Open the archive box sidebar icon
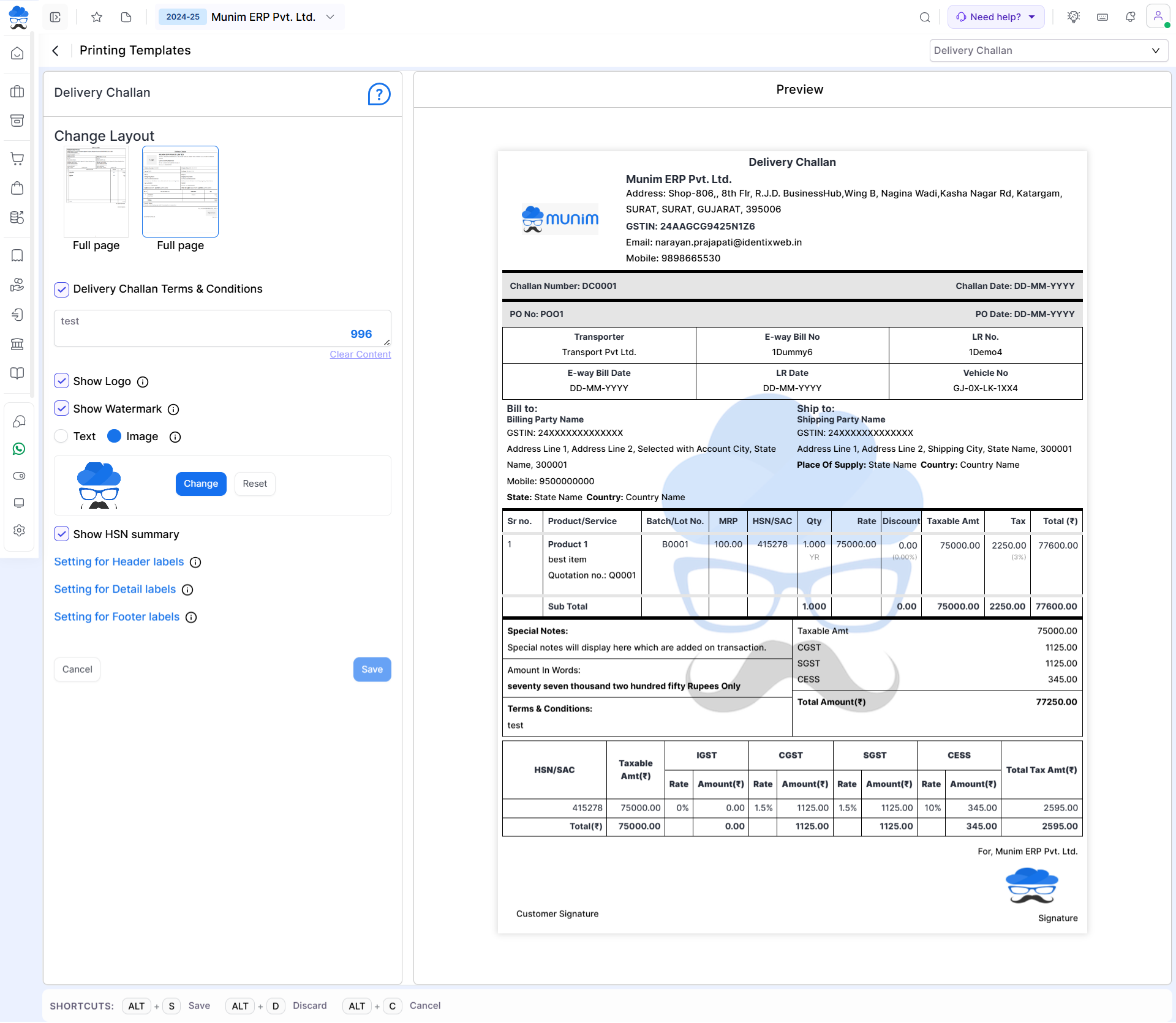This screenshot has height=1023, width=1176. tap(17, 120)
